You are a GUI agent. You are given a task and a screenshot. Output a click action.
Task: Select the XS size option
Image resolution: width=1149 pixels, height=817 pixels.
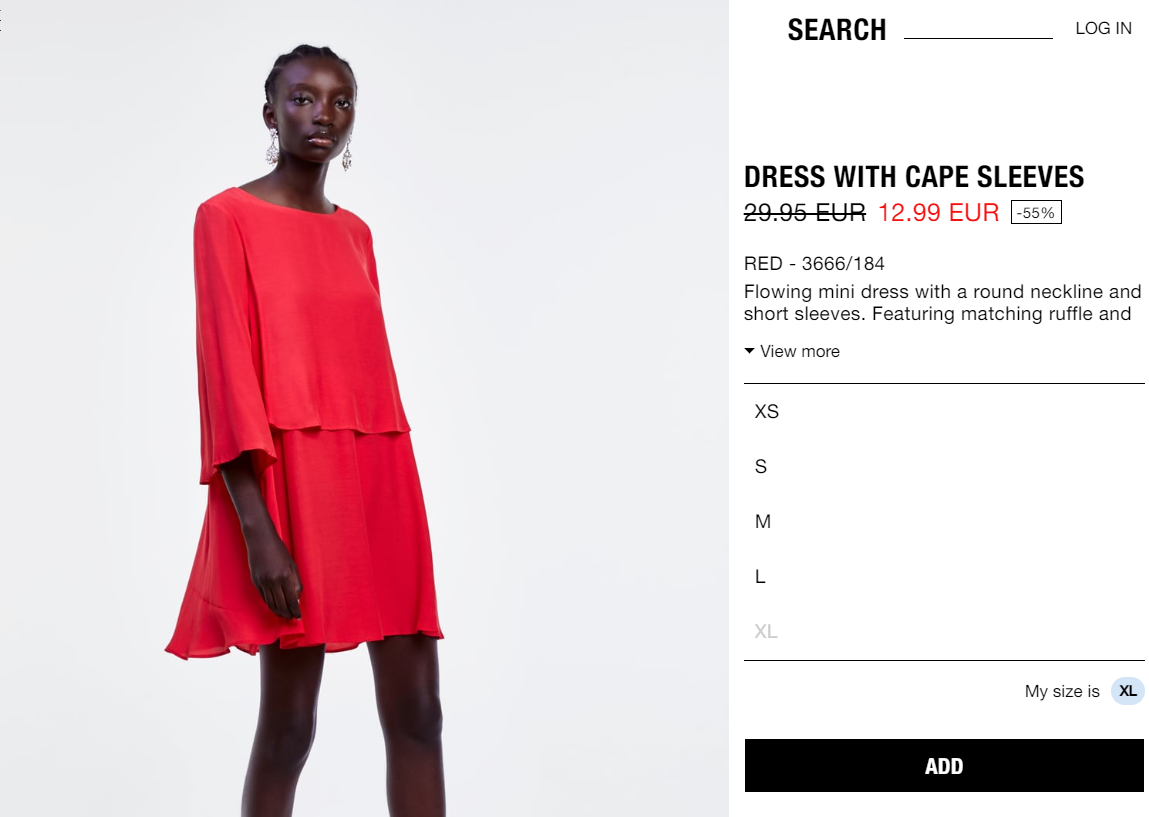click(x=944, y=411)
